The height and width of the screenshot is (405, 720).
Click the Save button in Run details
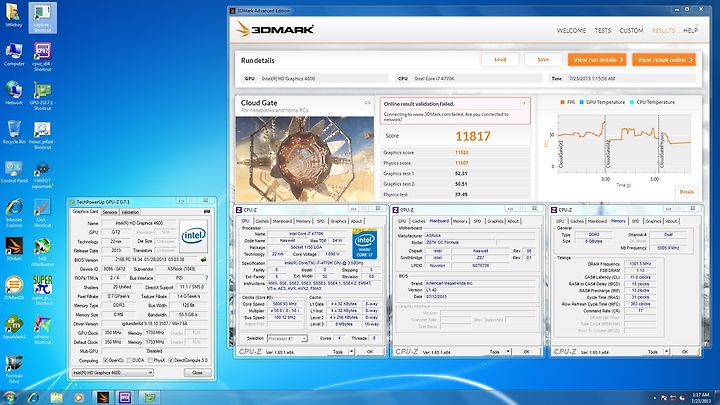pyautogui.click(x=543, y=60)
